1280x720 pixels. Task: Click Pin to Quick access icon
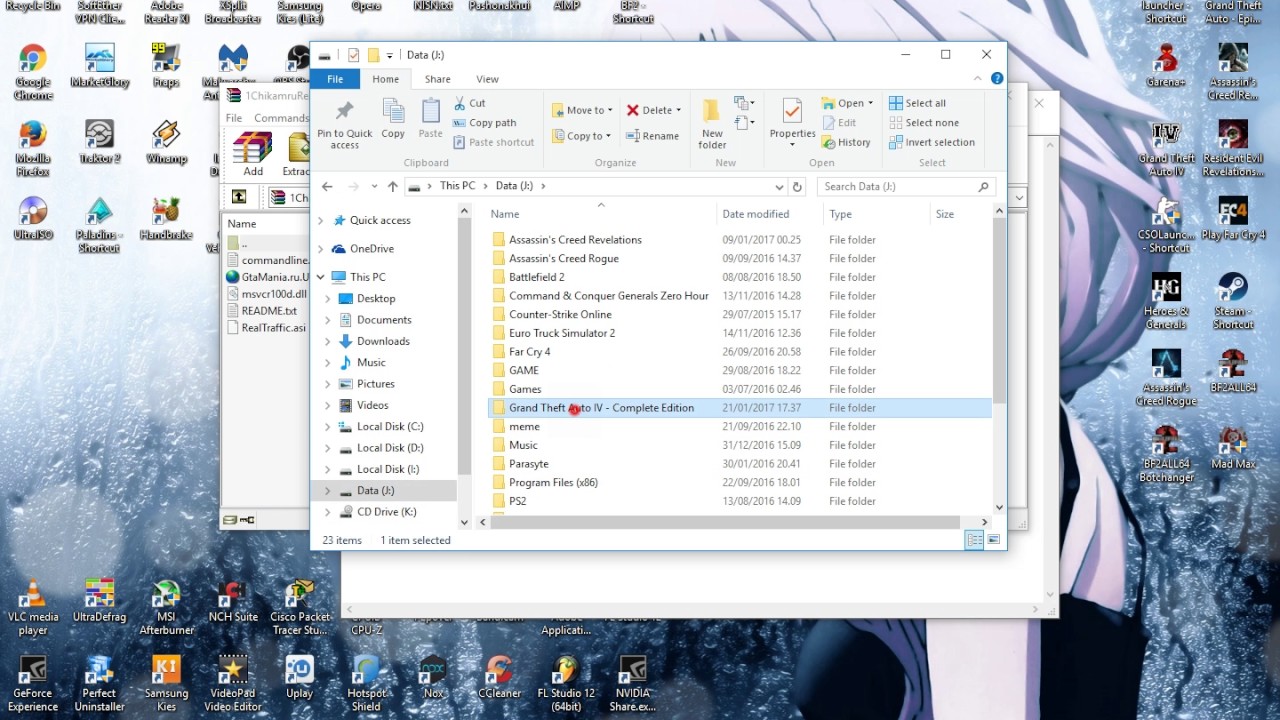[345, 112]
